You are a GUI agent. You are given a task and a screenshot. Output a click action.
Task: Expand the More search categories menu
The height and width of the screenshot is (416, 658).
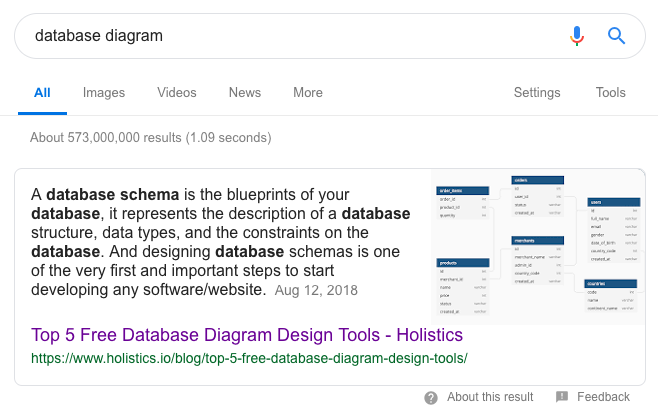tap(308, 93)
